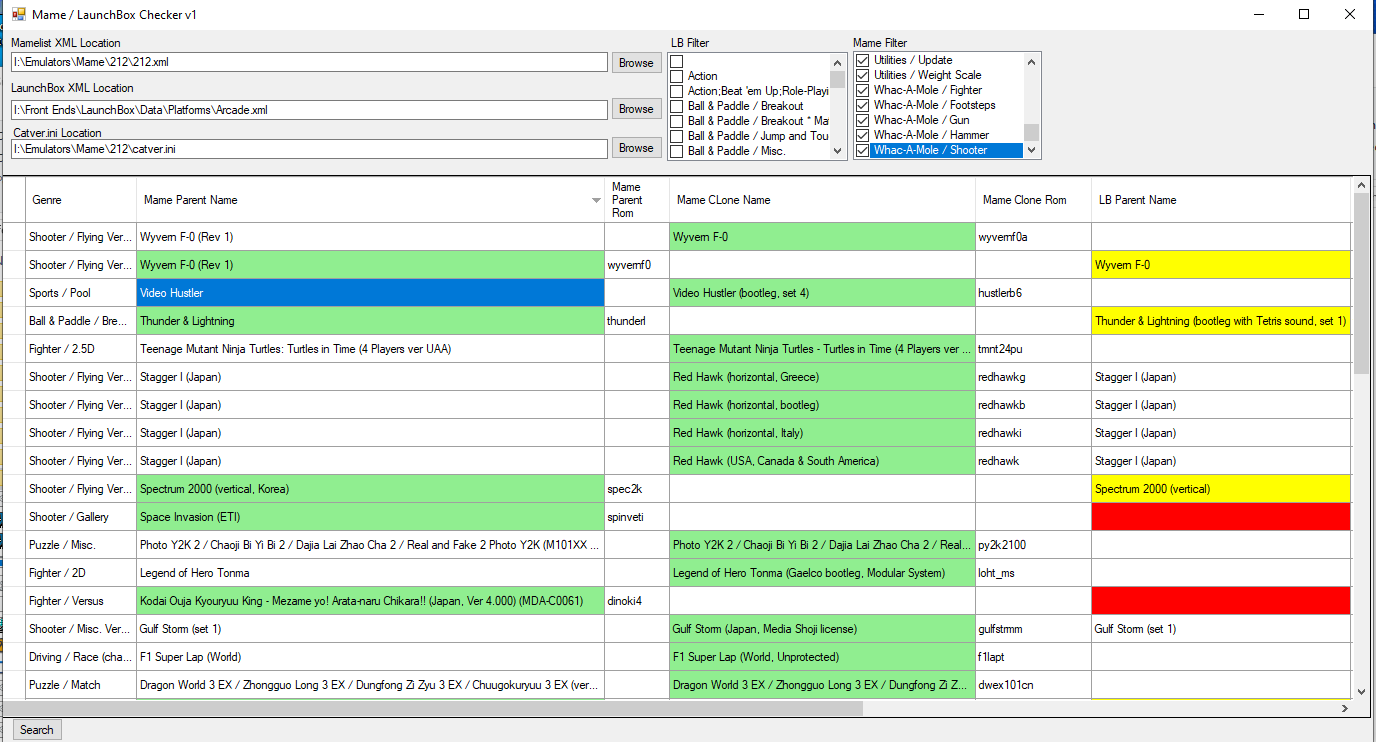The width and height of the screenshot is (1376, 742).
Task: Click yellow Thunder & Lightning bootleg cell
Action: point(1221,321)
